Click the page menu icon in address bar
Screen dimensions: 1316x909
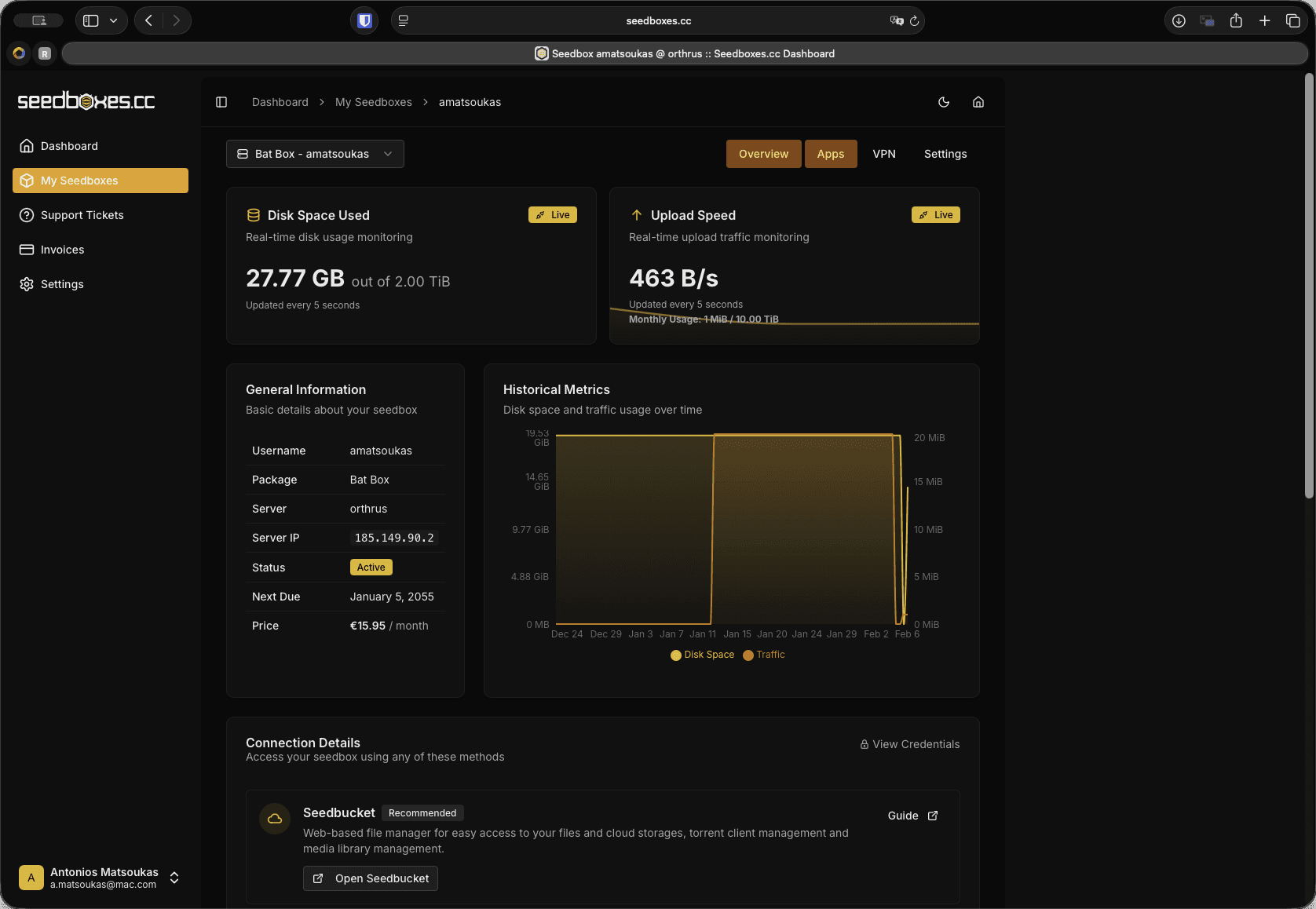click(x=404, y=21)
